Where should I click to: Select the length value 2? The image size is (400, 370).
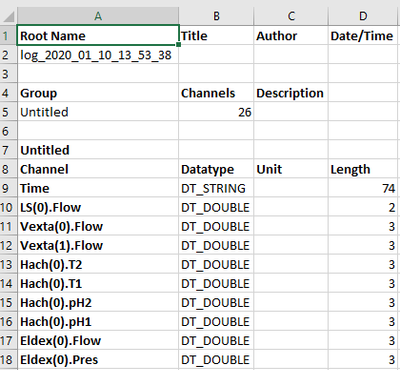[x=364, y=207]
